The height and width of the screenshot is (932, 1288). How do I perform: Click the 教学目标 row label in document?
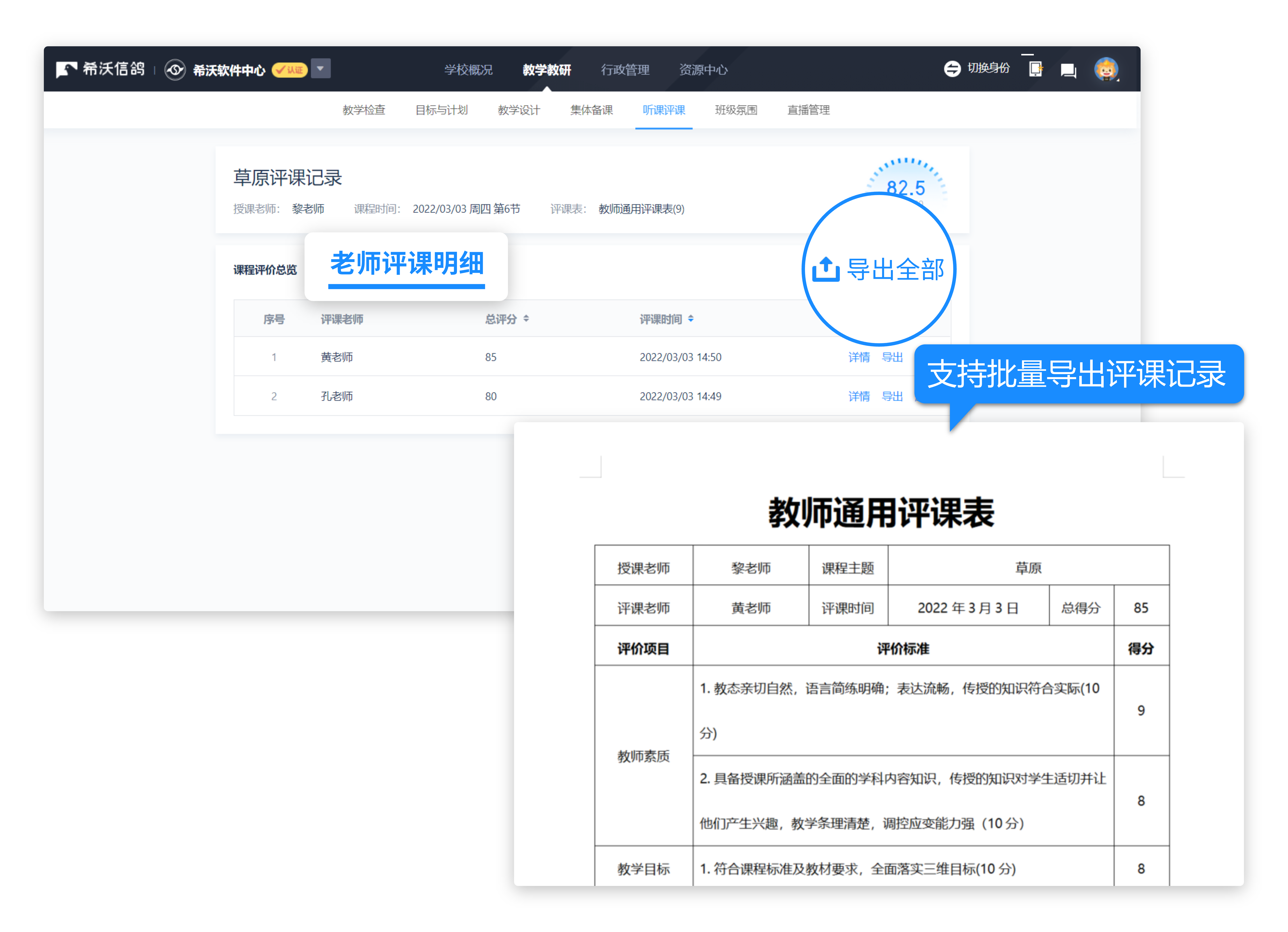643,869
